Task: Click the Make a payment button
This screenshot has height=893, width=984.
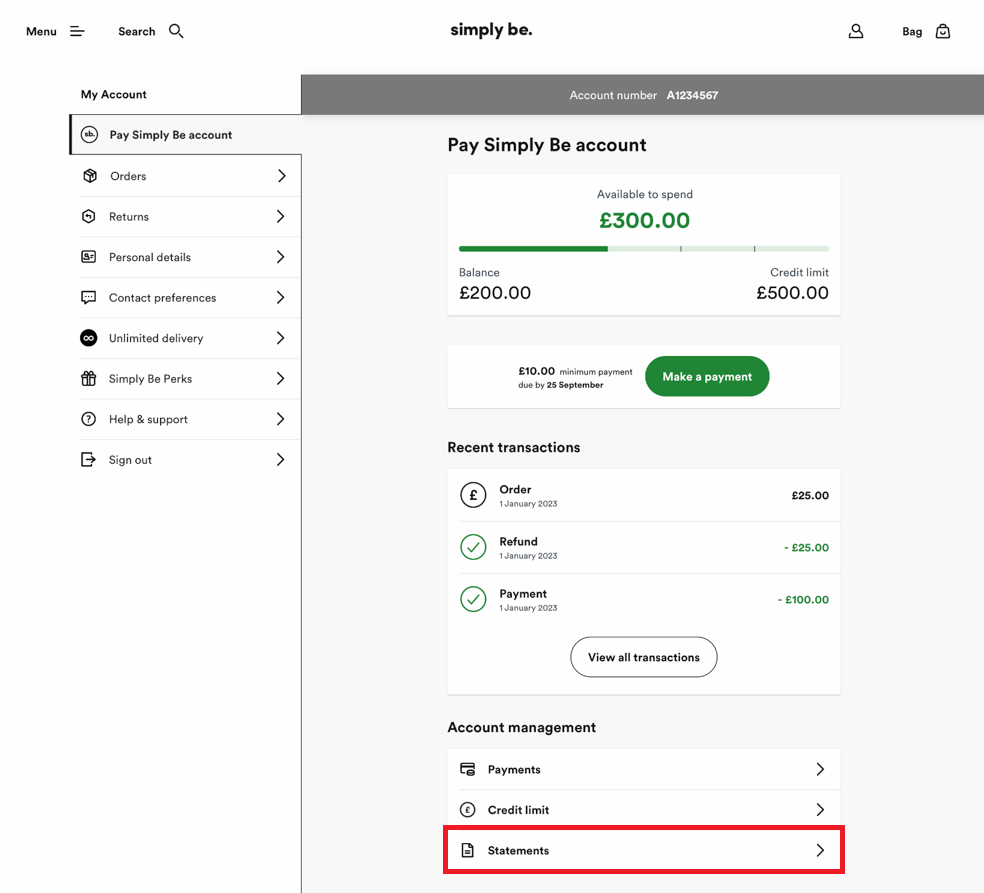Action: [x=707, y=377]
